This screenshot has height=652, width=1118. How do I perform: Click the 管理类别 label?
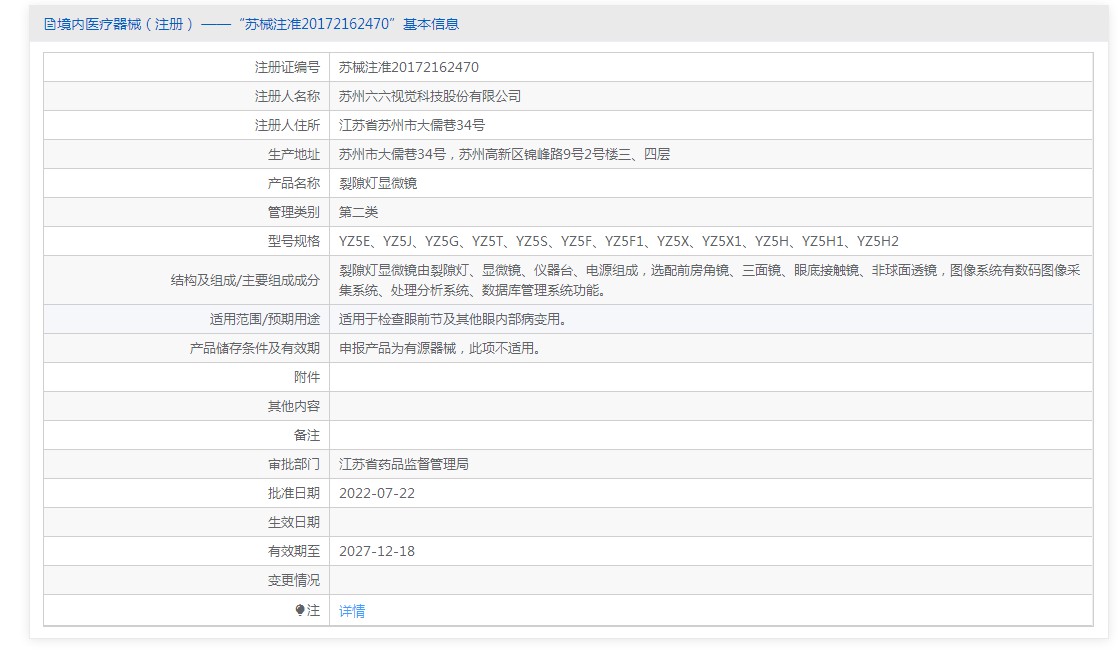click(294, 213)
